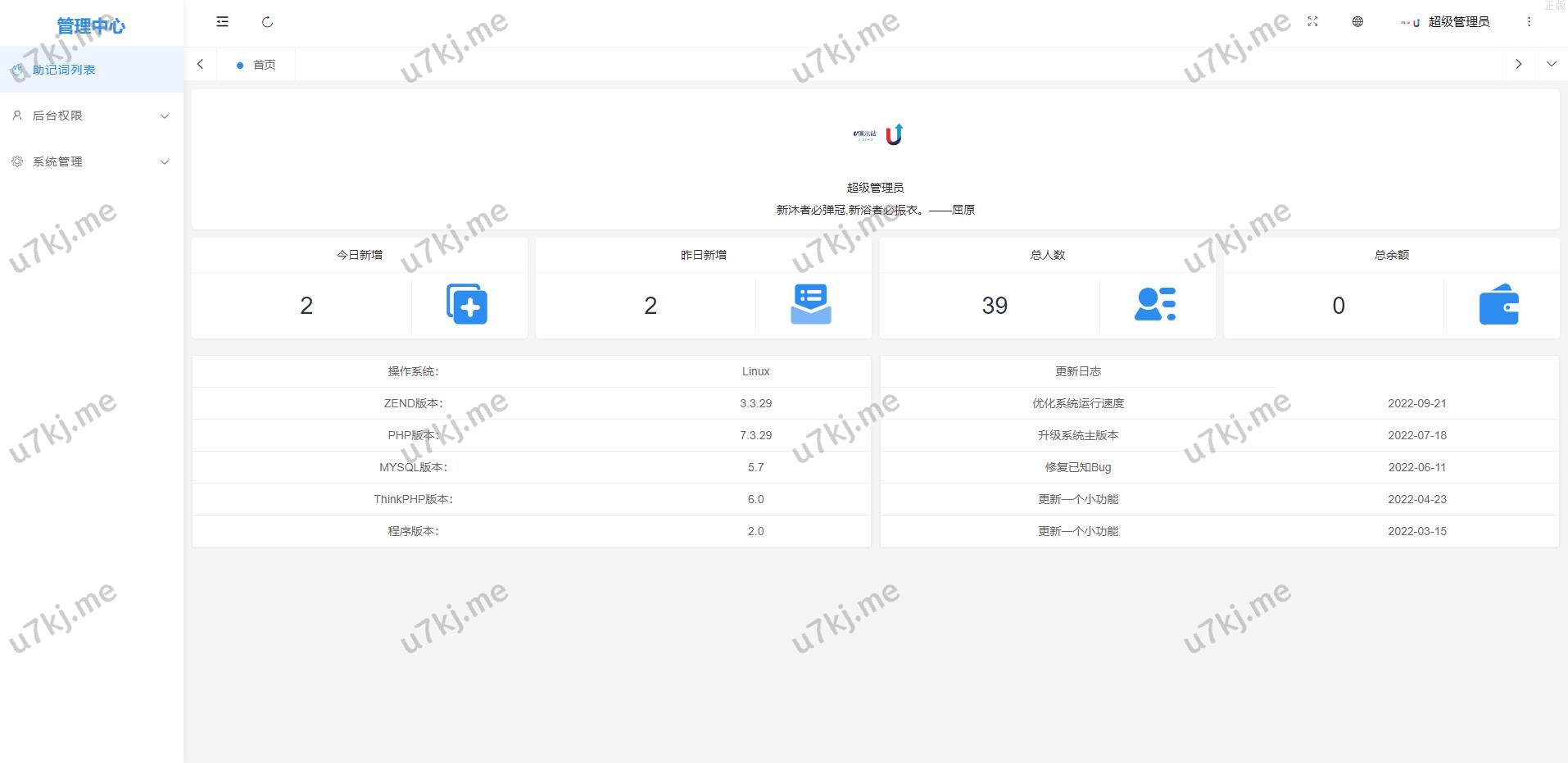Click the 管理中心 logo title
This screenshot has height=763, width=1568.
click(x=90, y=26)
